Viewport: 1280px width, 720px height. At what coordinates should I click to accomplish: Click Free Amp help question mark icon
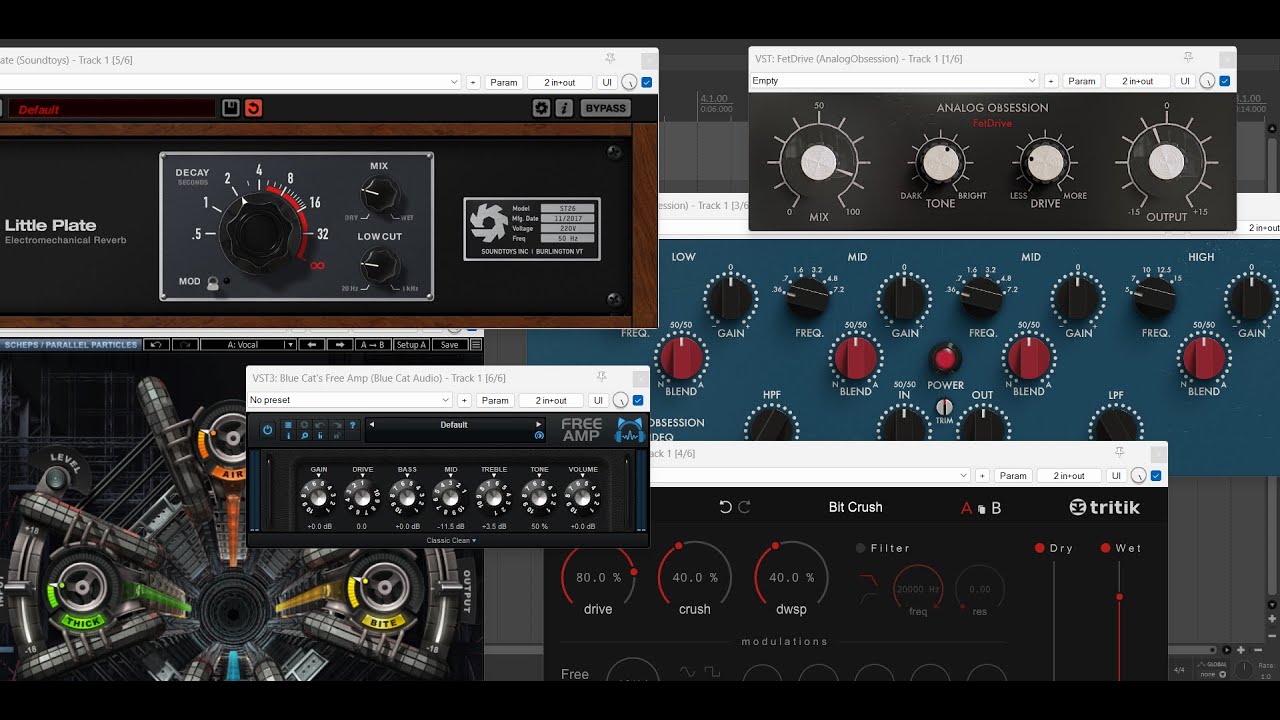pos(353,425)
